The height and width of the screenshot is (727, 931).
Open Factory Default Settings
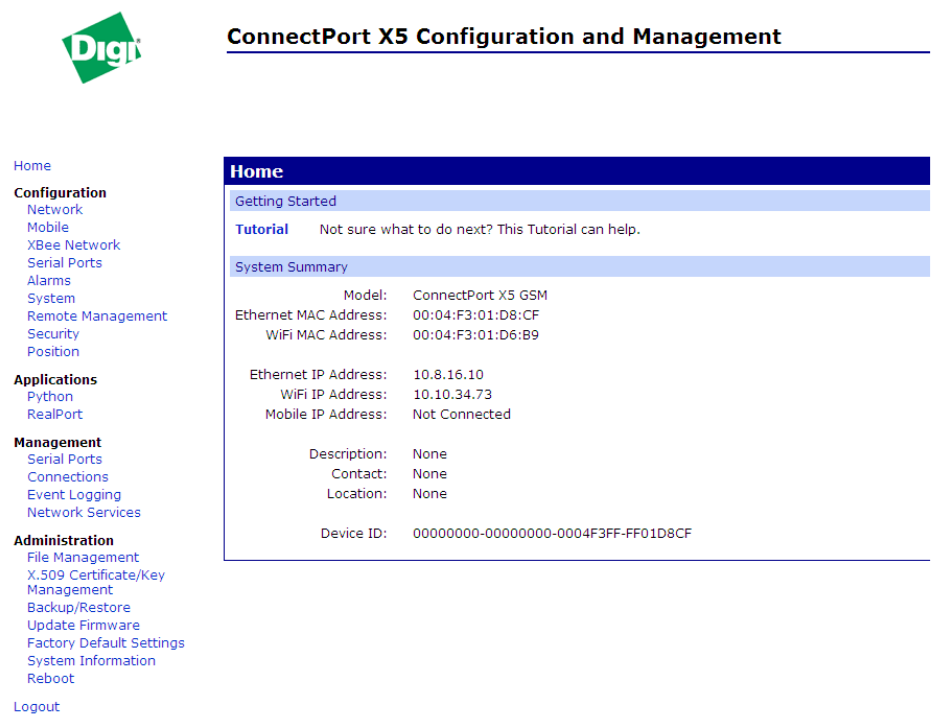[106, 644]
